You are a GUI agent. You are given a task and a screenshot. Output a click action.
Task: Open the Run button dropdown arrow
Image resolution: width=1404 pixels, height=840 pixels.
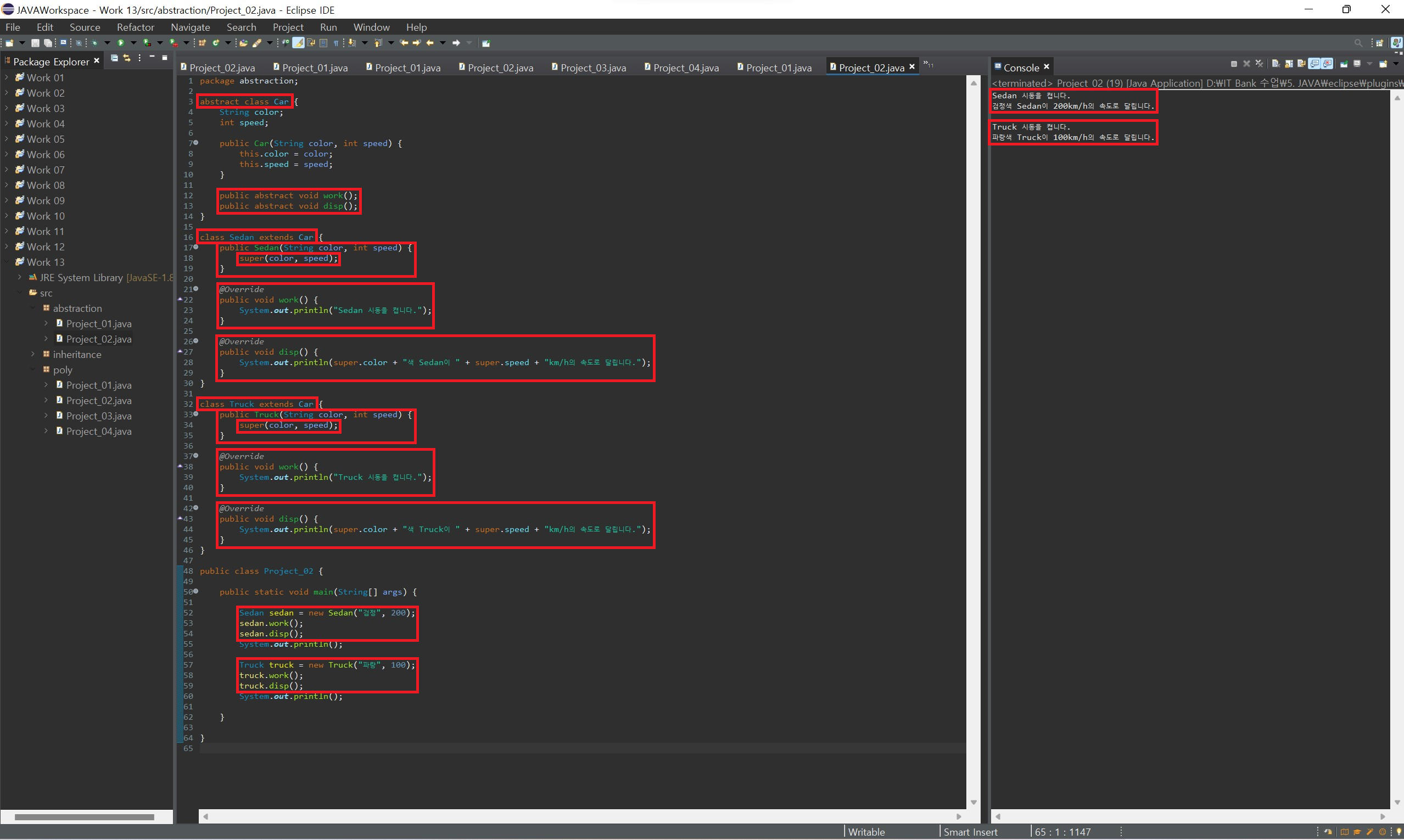[x=133, y=43]
